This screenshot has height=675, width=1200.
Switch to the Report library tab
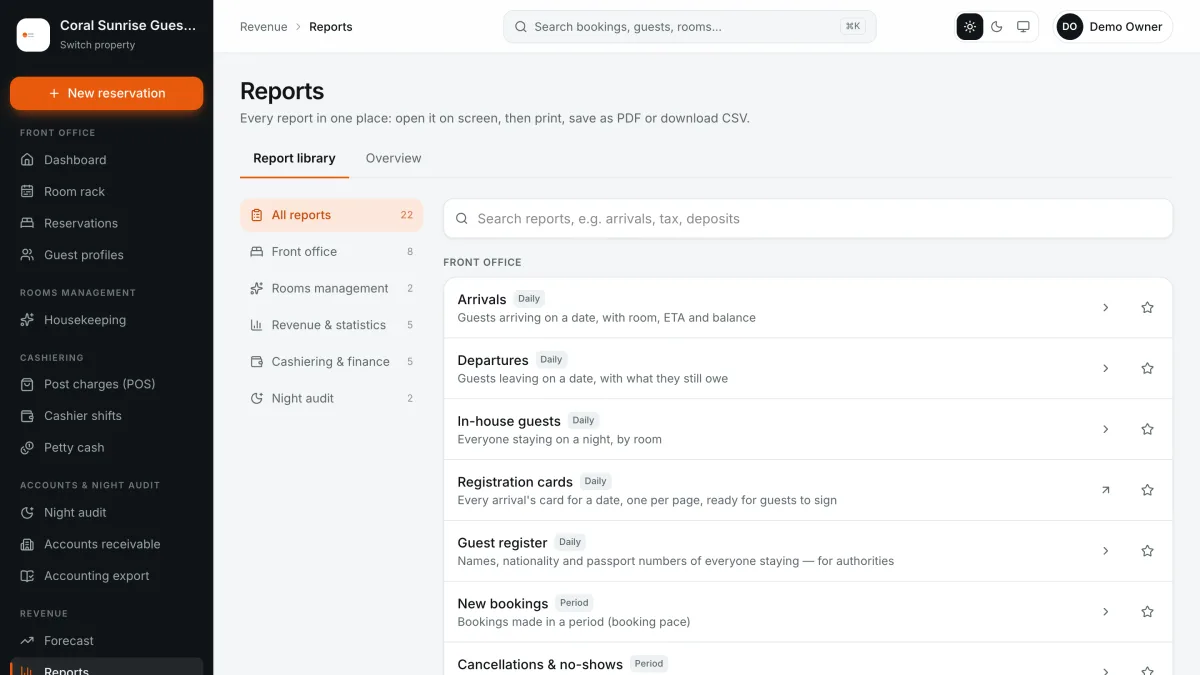(294, 158)
